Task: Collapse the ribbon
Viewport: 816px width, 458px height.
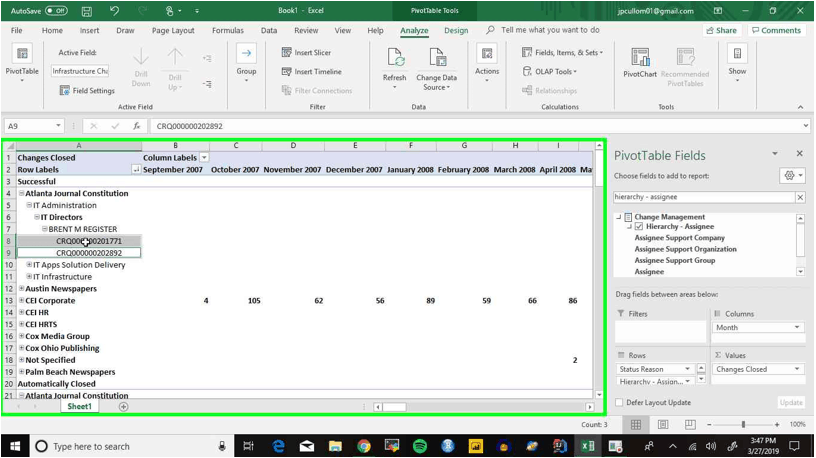Action: pyautogui.click(x=800, y=107)
